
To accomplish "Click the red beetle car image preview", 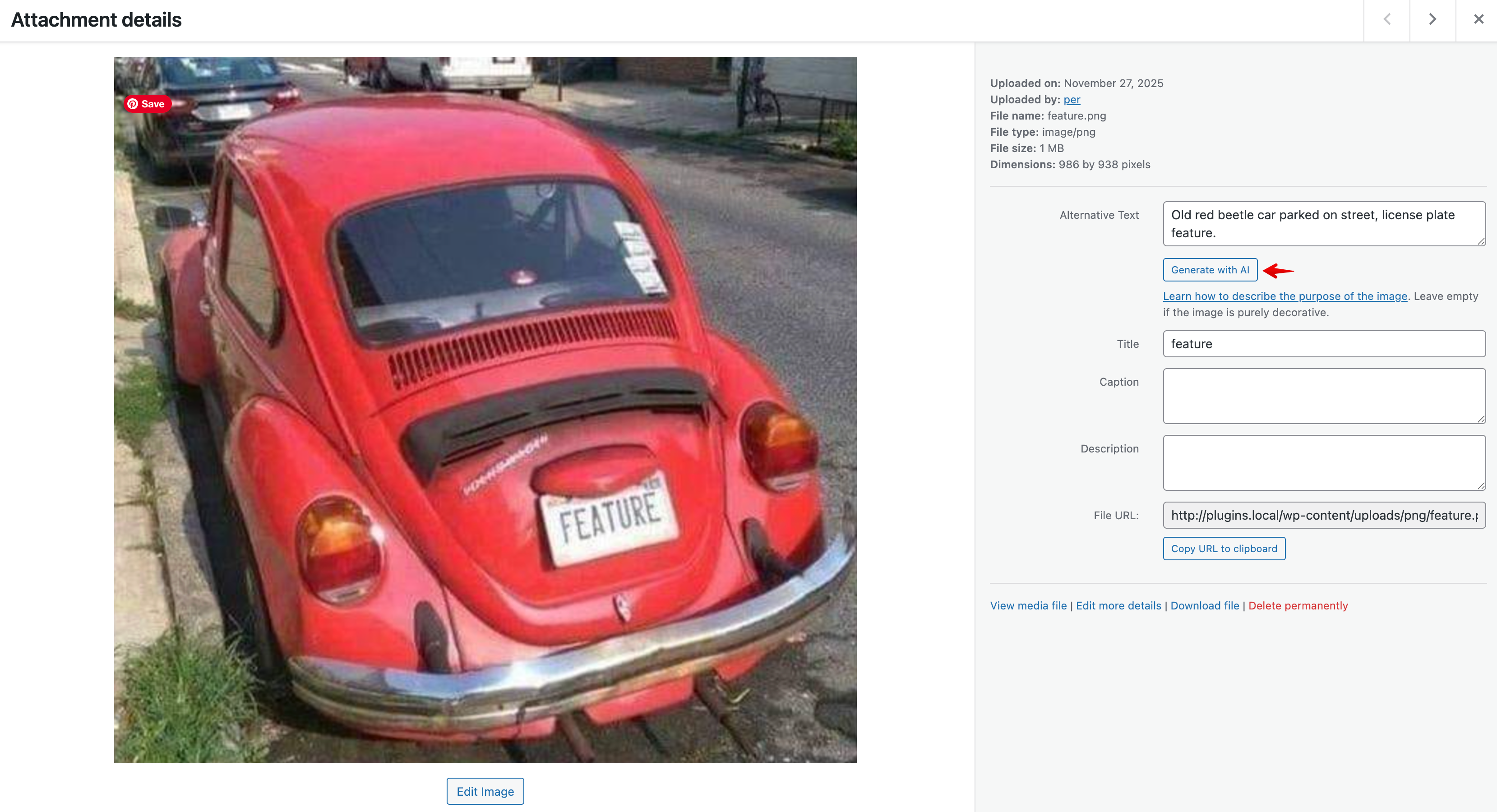I will [x=485, y=410].
